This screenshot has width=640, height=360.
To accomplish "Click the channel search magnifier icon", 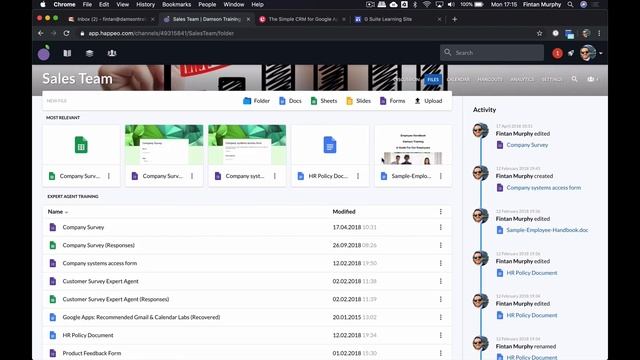I will point(574,79).
